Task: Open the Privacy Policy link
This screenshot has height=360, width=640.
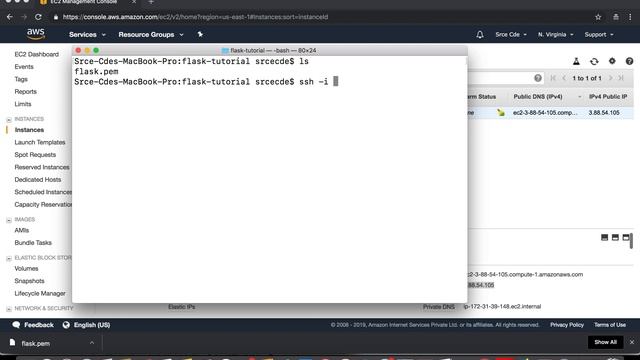Action: tap(567, 325)
